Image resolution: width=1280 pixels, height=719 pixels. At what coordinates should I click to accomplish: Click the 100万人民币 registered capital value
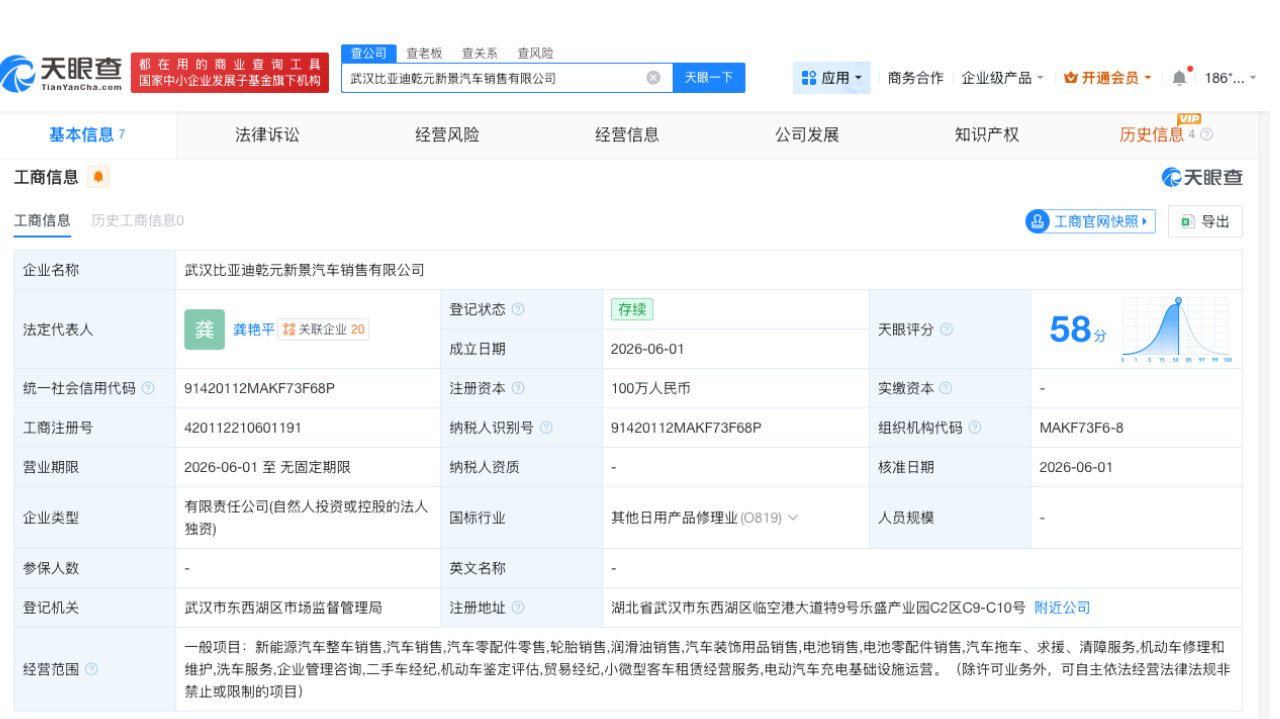click(651, 388)
